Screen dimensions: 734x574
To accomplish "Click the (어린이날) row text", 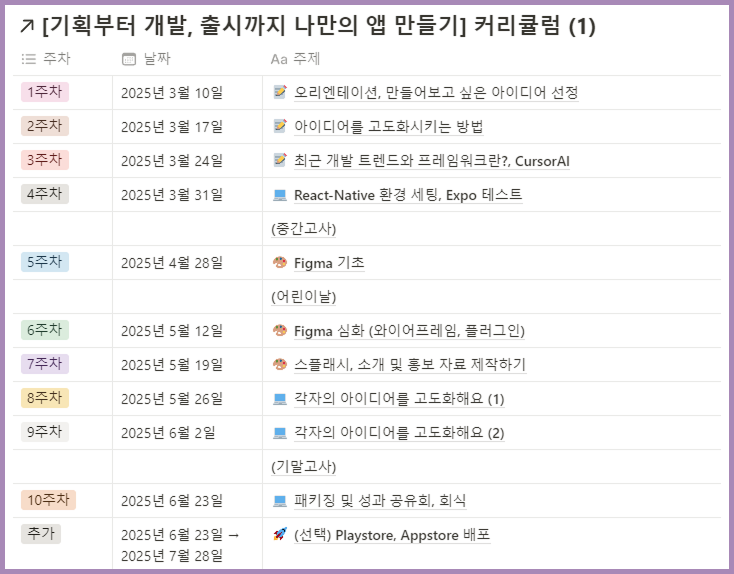I will (303, 297).
